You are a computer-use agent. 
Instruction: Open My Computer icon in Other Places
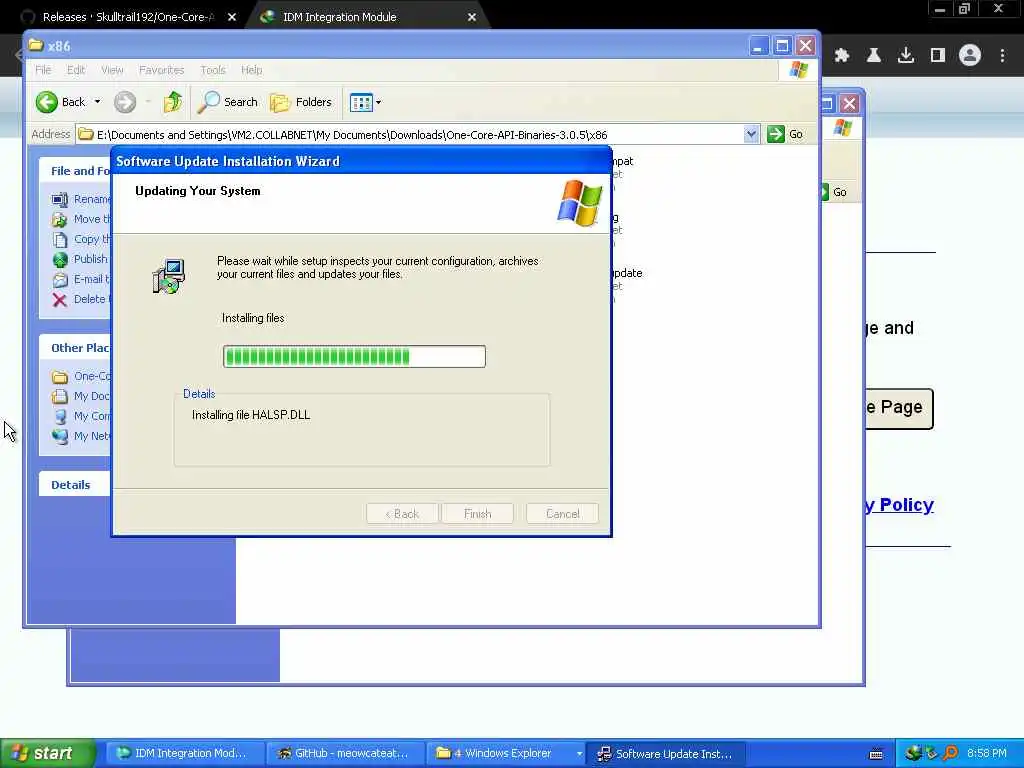tap(59, 417)
